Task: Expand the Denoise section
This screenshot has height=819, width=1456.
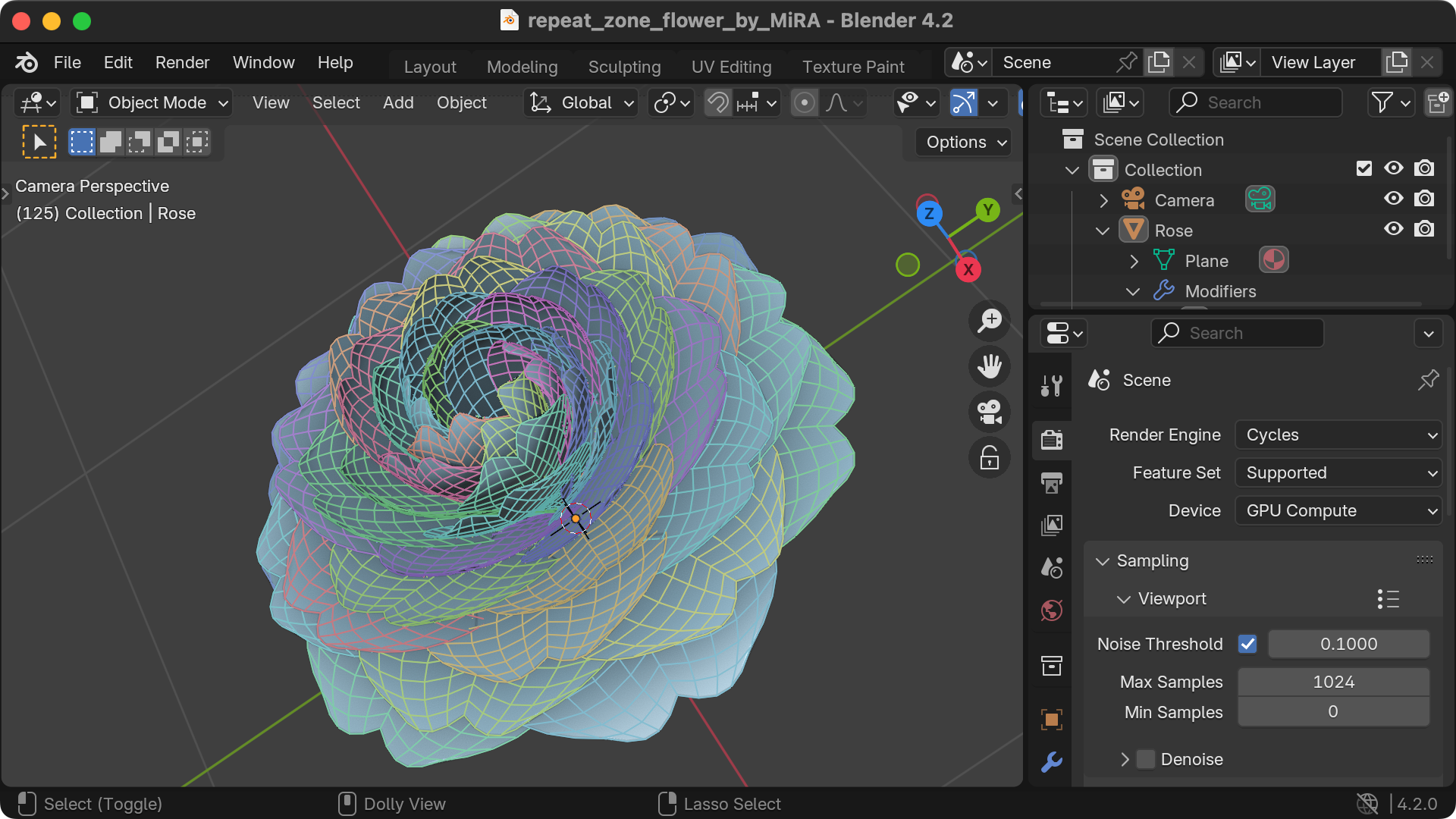Action: [x=1125, y=759]
